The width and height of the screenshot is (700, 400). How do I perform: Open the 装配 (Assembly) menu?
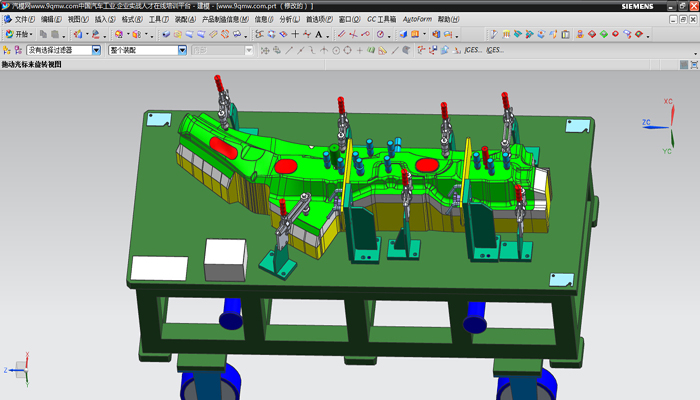pos(185,19)
